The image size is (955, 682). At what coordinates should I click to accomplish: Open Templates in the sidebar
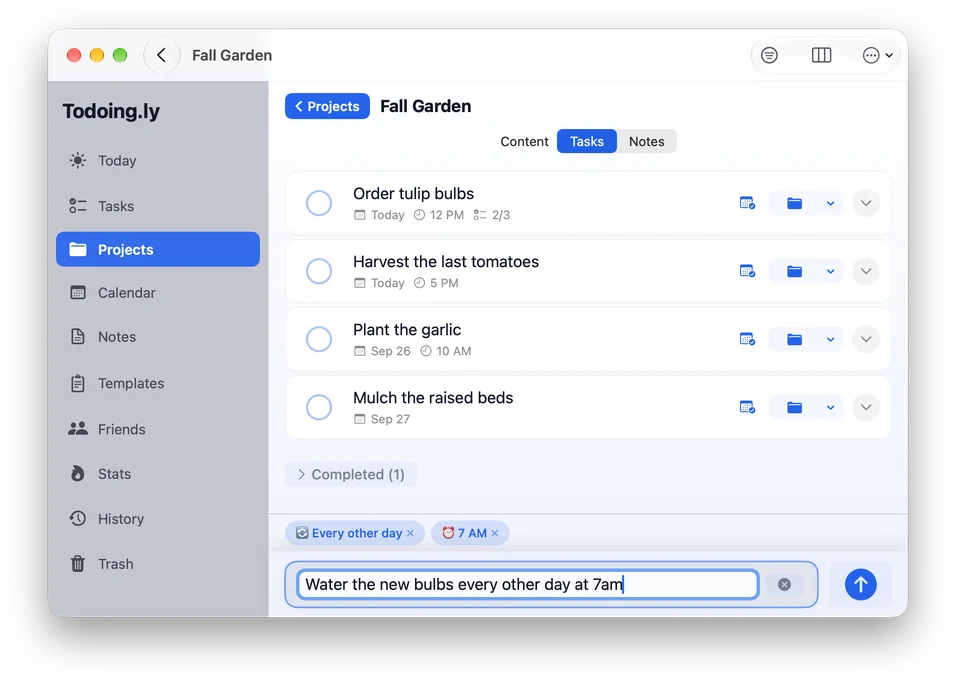pos(158,384)
